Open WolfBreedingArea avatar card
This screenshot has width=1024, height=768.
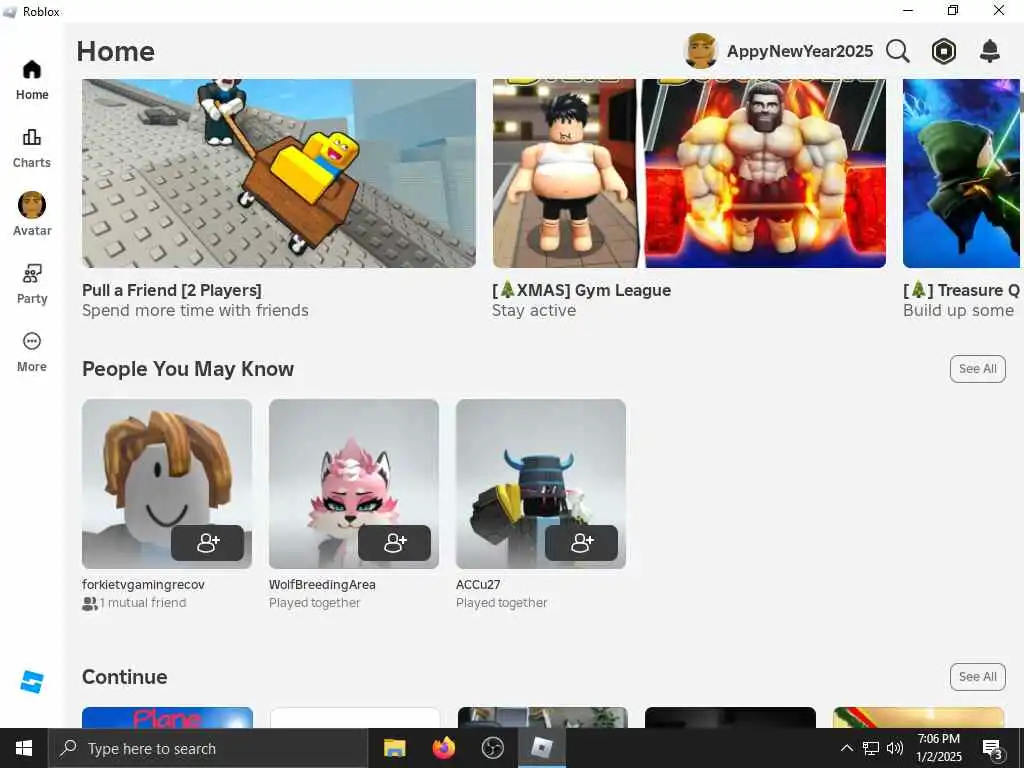[x=354, y=484]
